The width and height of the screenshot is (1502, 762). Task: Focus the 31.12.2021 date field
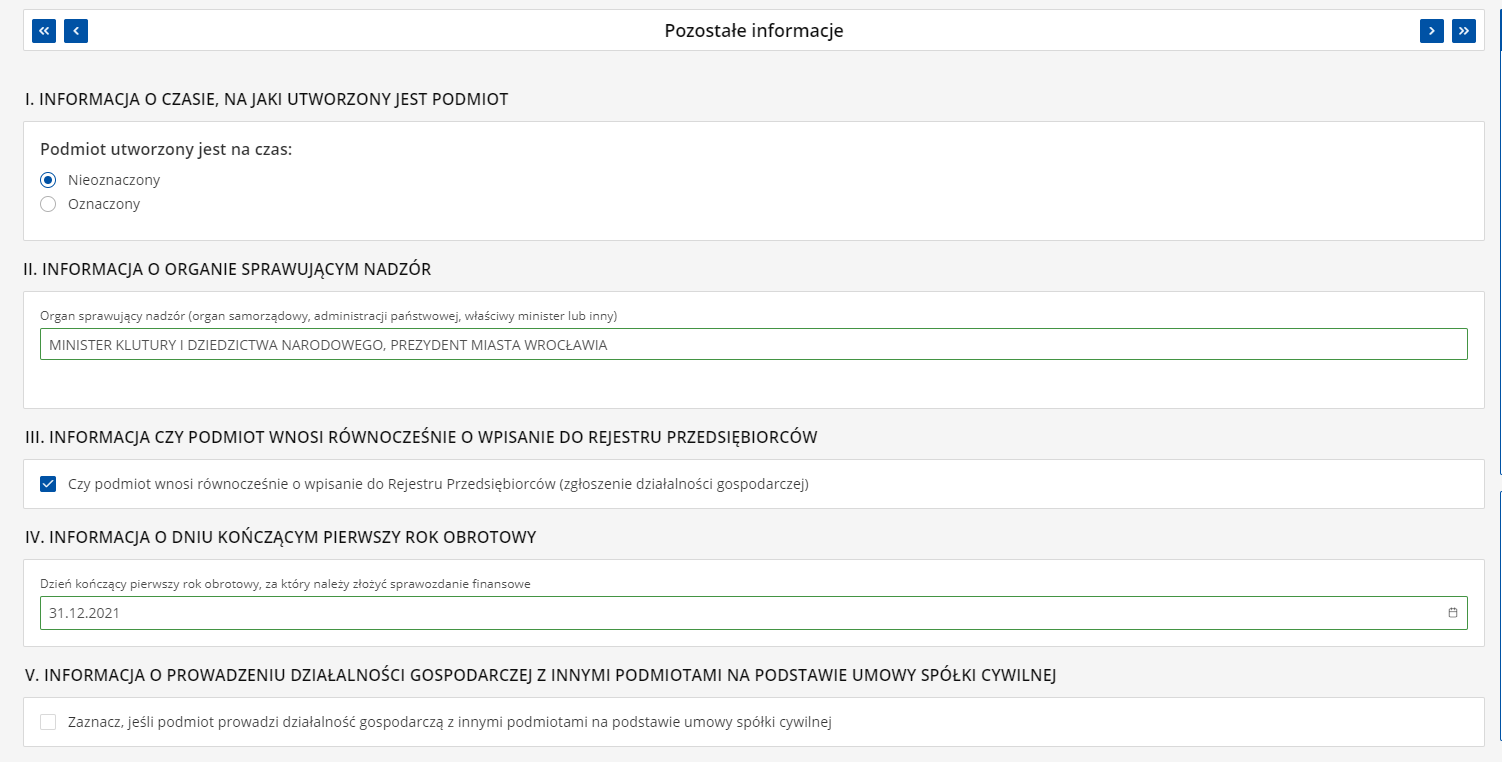740,613
